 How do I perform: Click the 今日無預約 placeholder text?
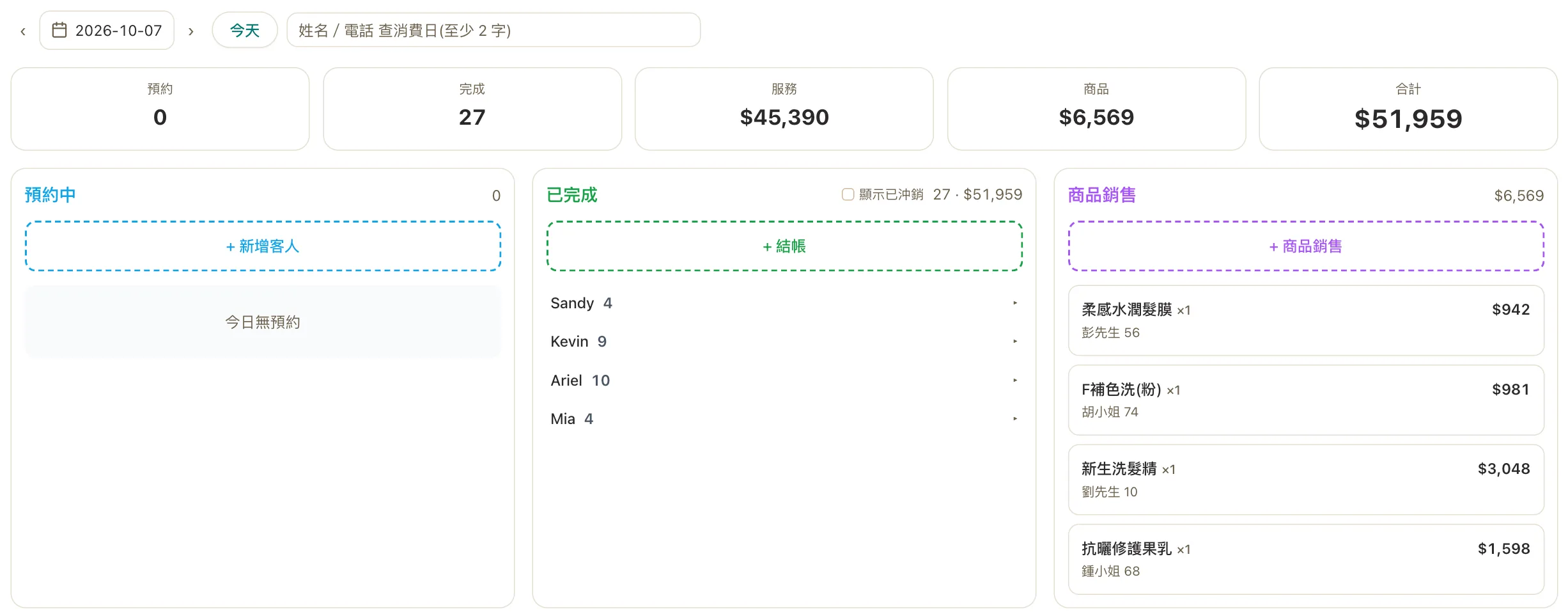263,322
